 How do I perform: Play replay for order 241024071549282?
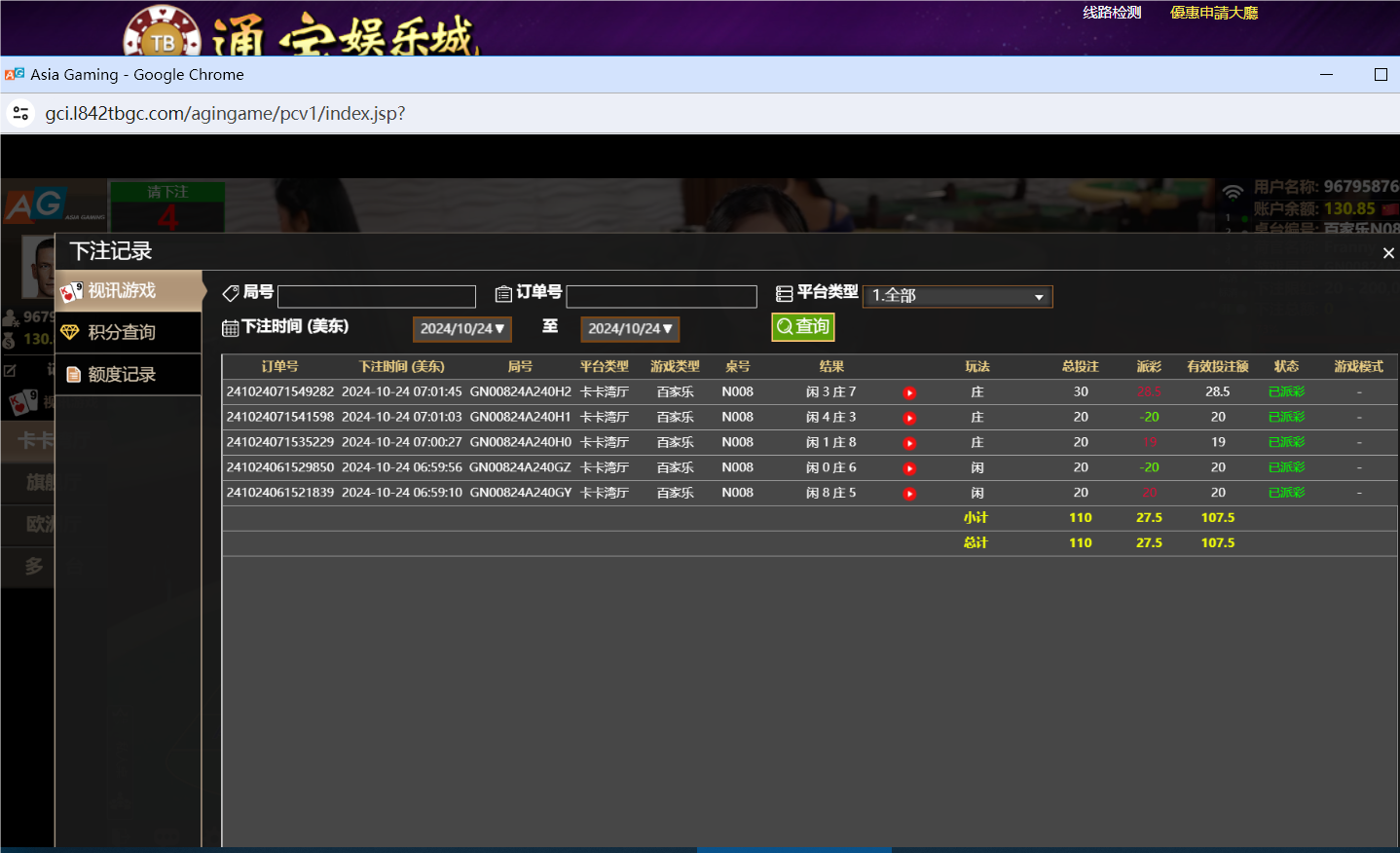(909, 392)
